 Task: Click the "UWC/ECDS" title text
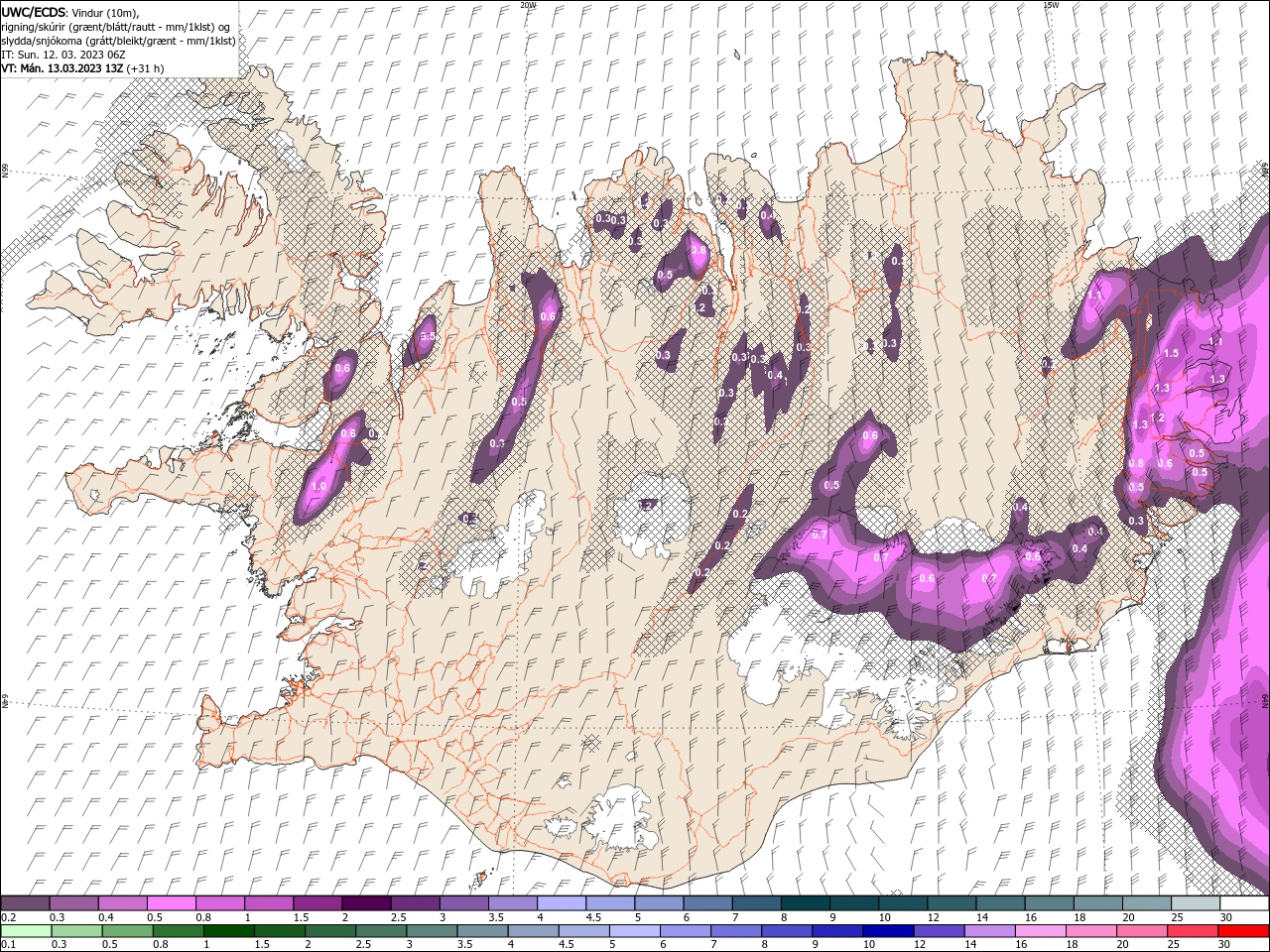click(x=33, y=12)
